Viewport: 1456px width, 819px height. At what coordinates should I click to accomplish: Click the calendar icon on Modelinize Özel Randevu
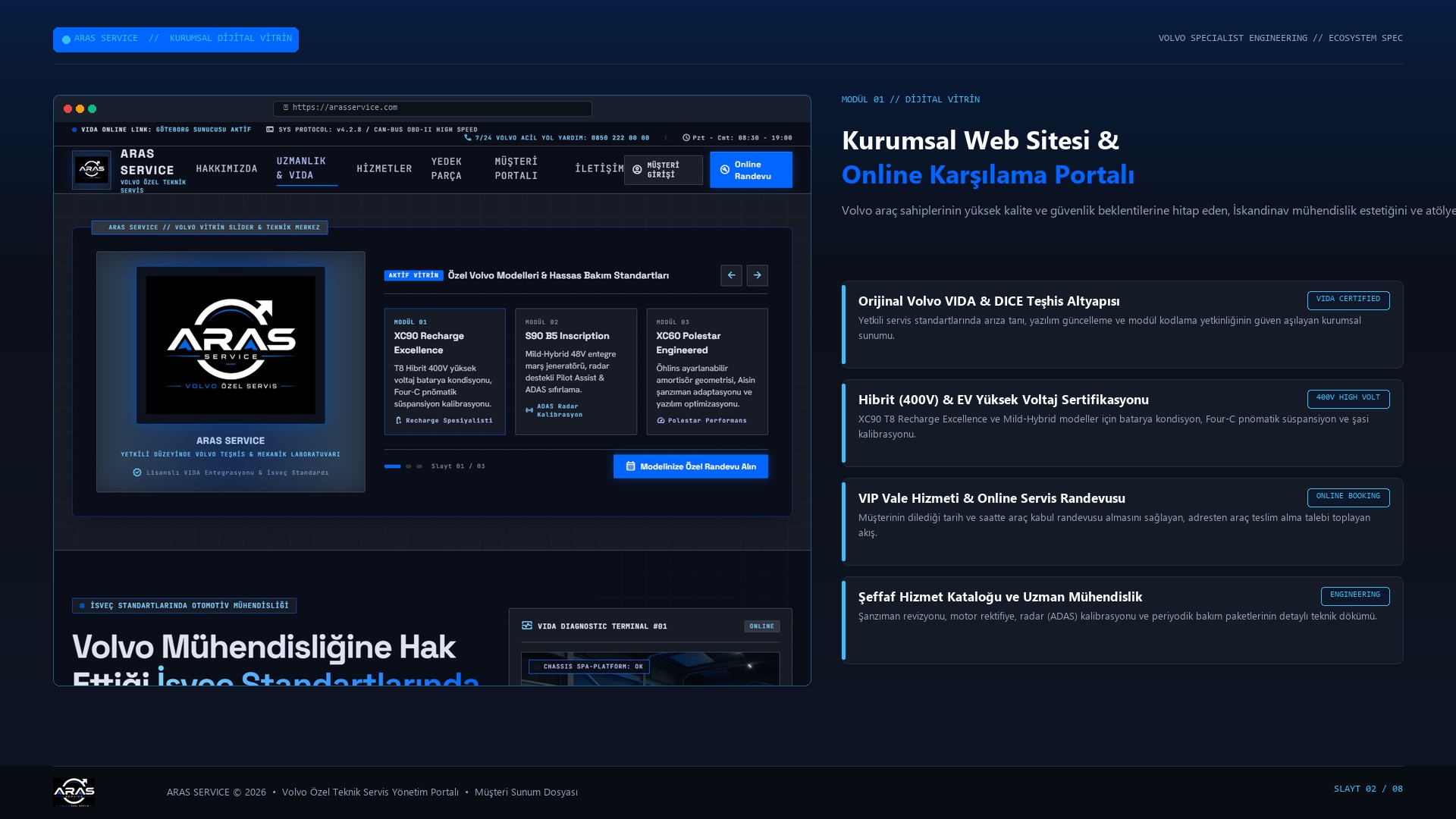[x=630, y=466]
